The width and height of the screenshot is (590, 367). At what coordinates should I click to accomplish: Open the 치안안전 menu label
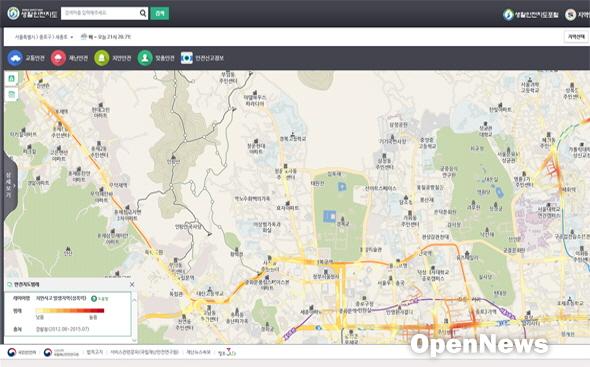(x=122, y=58)
